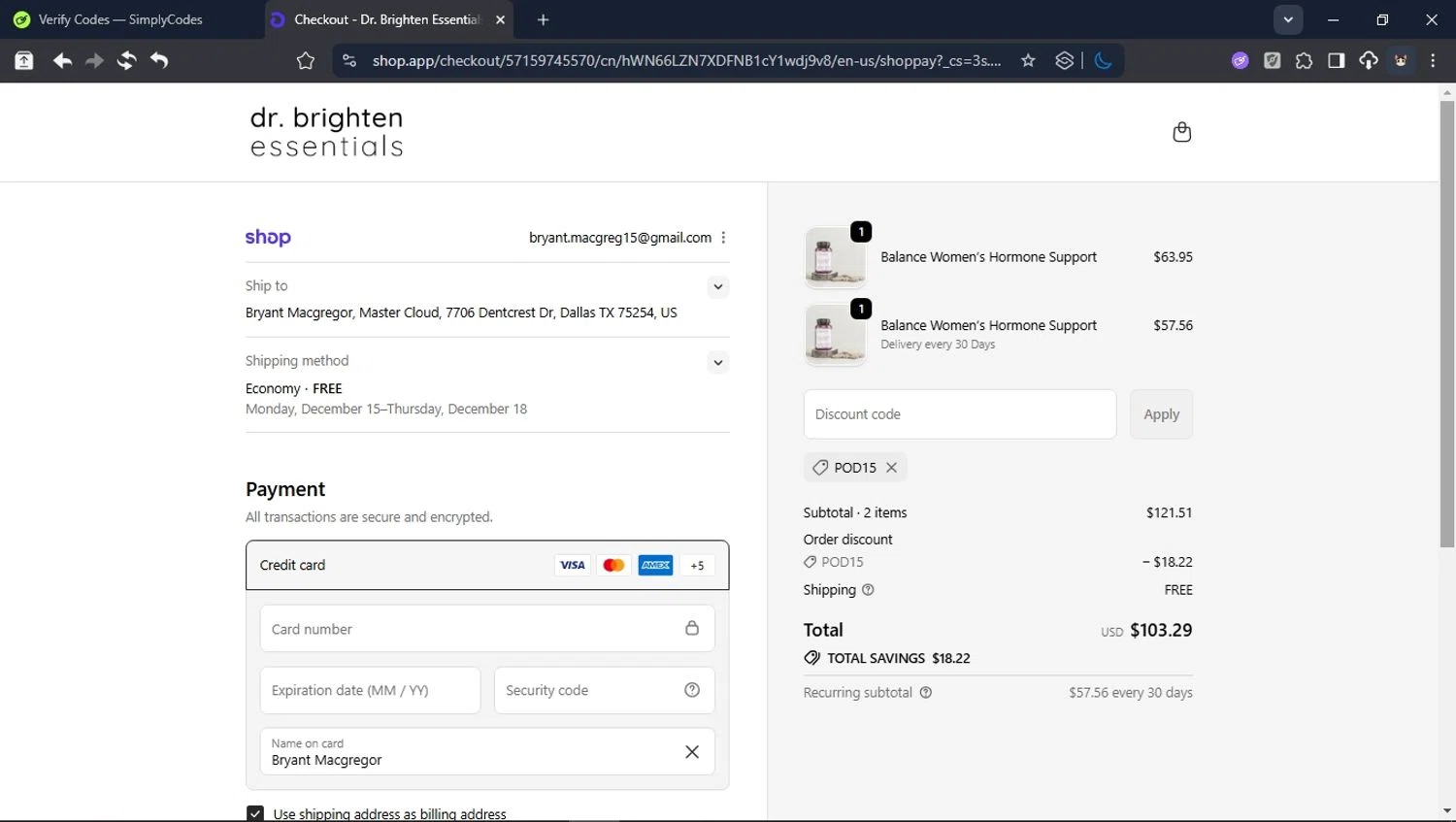Open the shopping bag cart icon

(x=1181, y=132)
